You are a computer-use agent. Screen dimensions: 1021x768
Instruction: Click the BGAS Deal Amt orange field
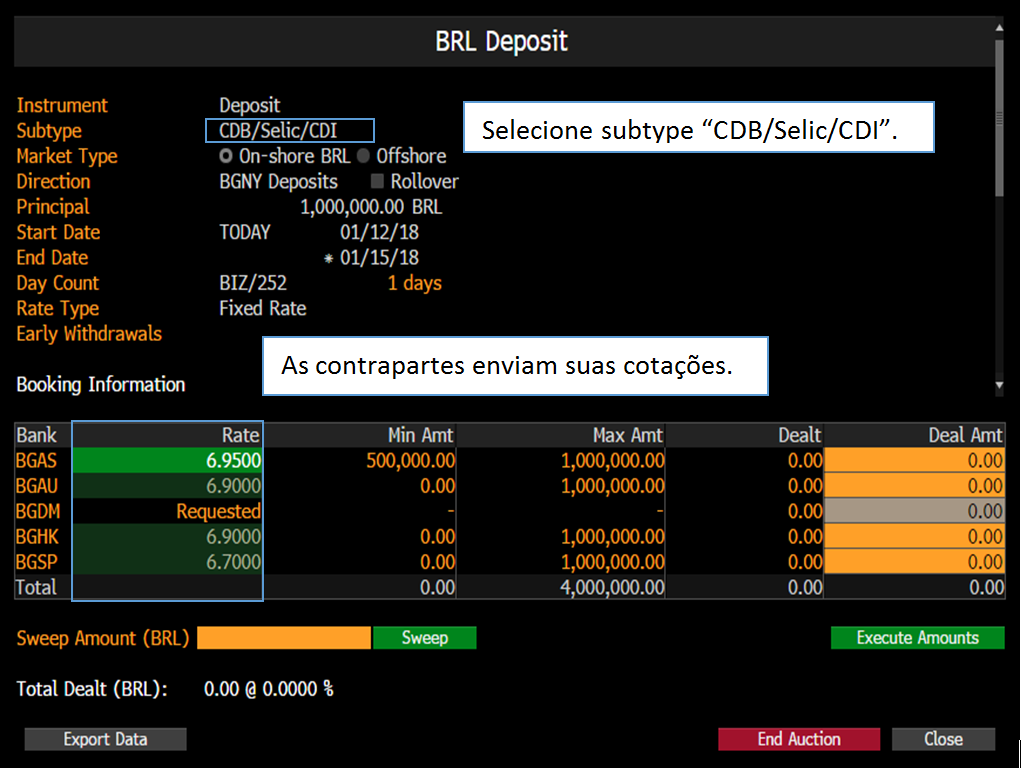coord(914,460)
